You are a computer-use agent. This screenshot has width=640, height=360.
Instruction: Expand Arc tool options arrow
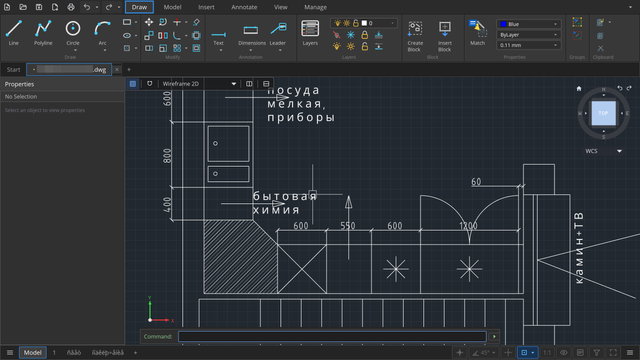click(105, 50)
